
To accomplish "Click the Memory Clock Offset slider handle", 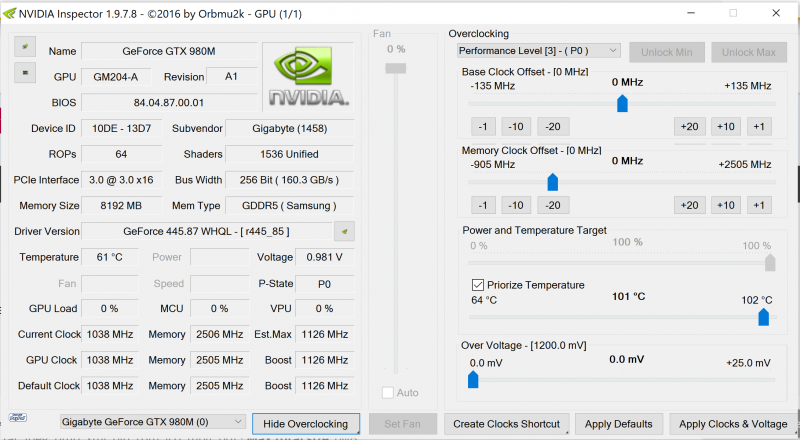I will [553, 182].
